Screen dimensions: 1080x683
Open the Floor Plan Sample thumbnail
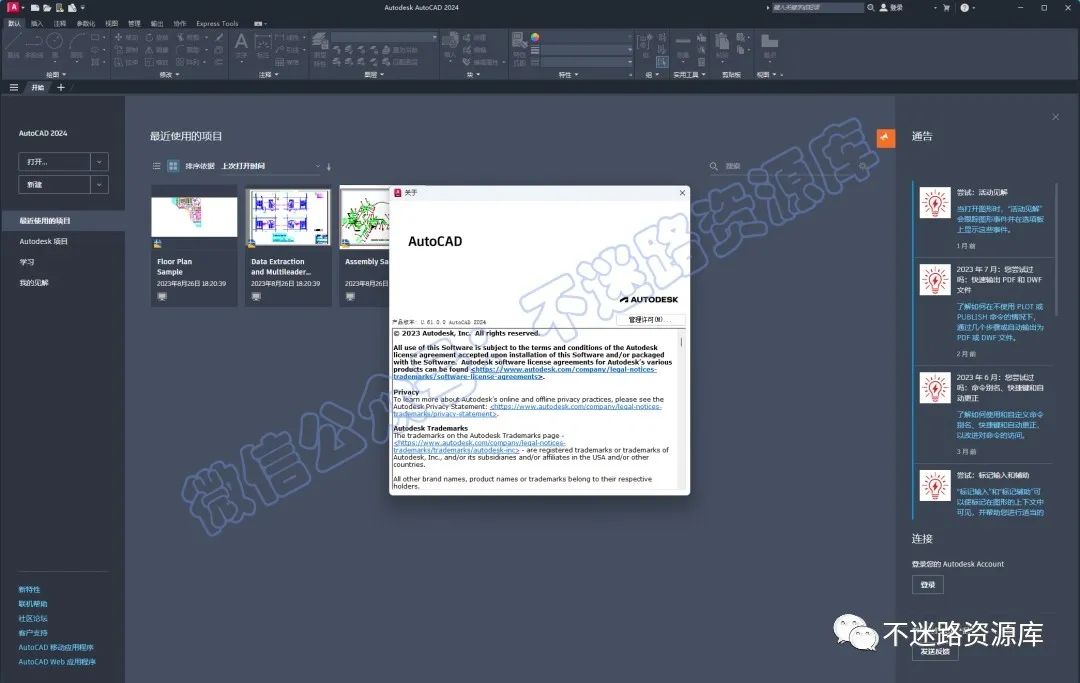194,217
